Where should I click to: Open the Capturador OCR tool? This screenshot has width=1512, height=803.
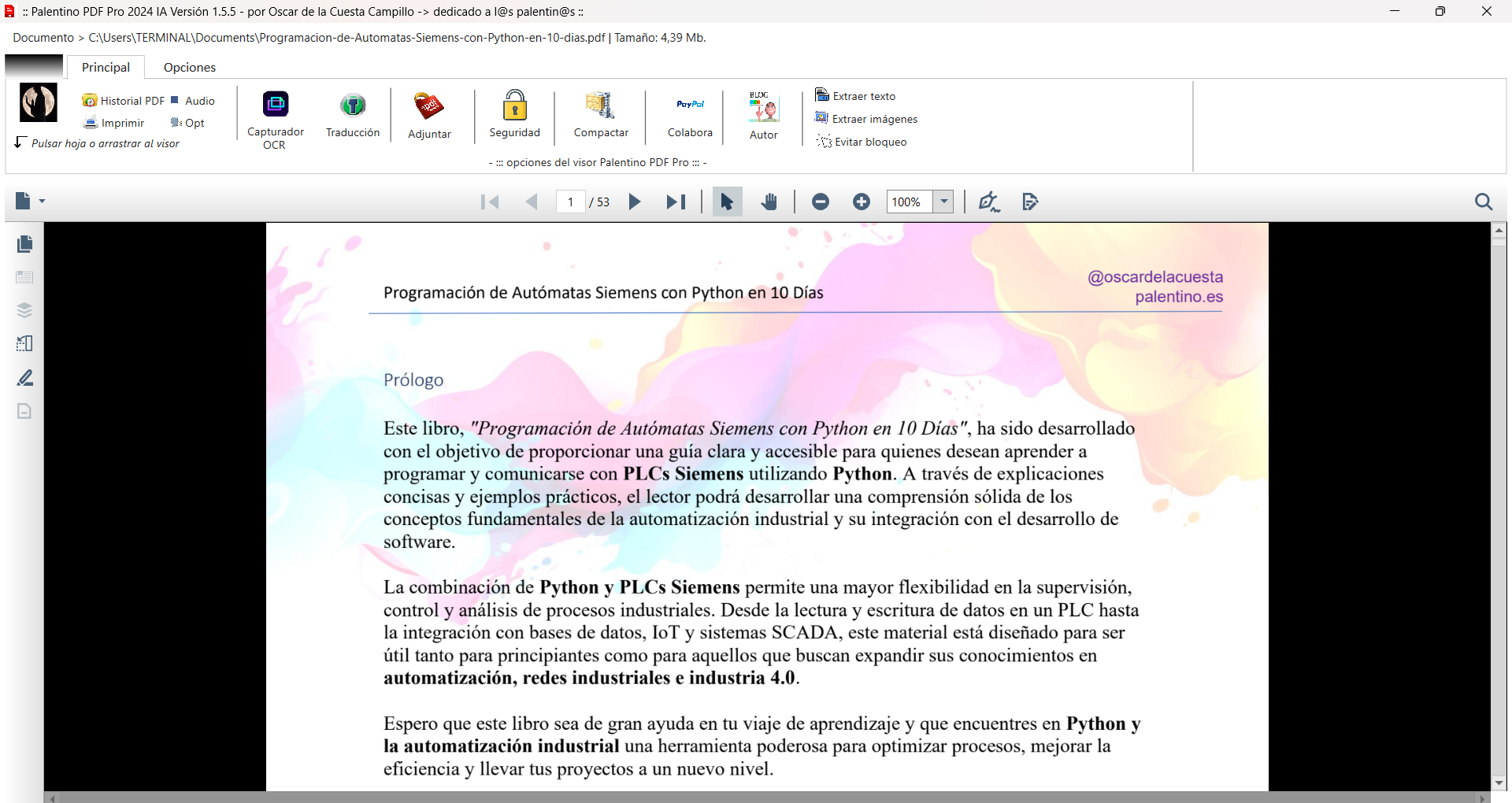pyautogui.click(x=275, y=105)
